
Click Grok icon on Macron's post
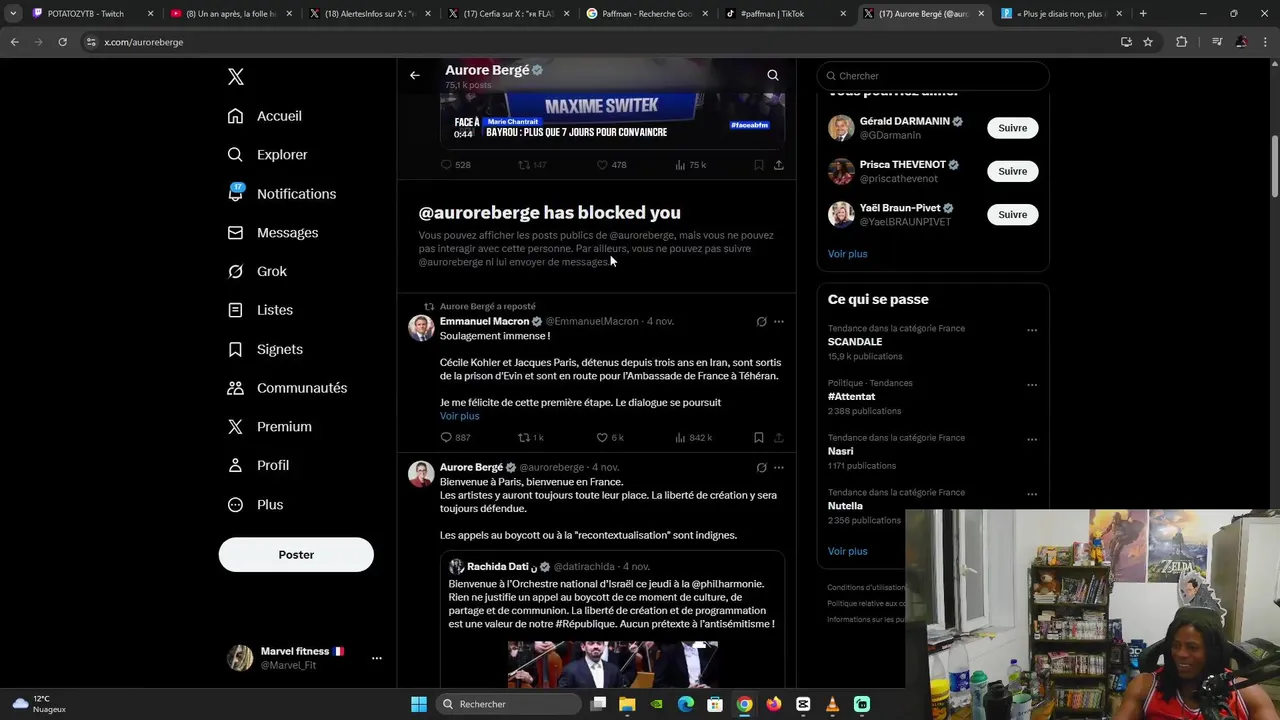[x=761, y=322]
